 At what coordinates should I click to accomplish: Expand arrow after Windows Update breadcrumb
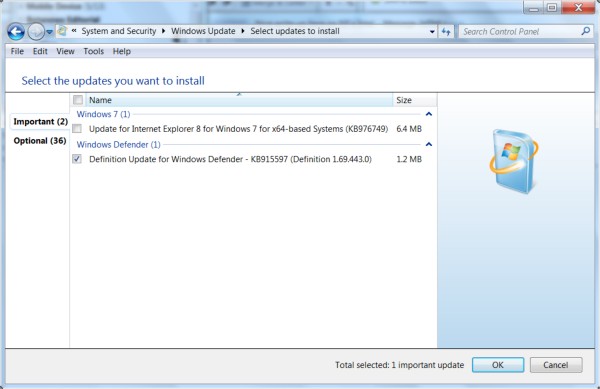[243, 31]
